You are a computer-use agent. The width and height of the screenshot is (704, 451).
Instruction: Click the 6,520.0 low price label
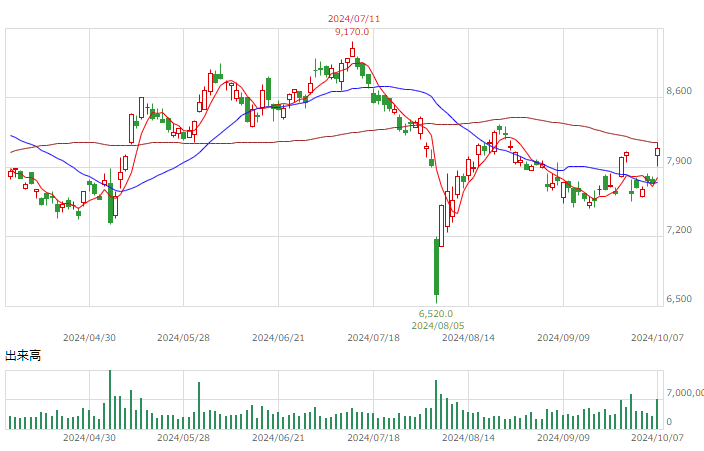coord(436,314)
